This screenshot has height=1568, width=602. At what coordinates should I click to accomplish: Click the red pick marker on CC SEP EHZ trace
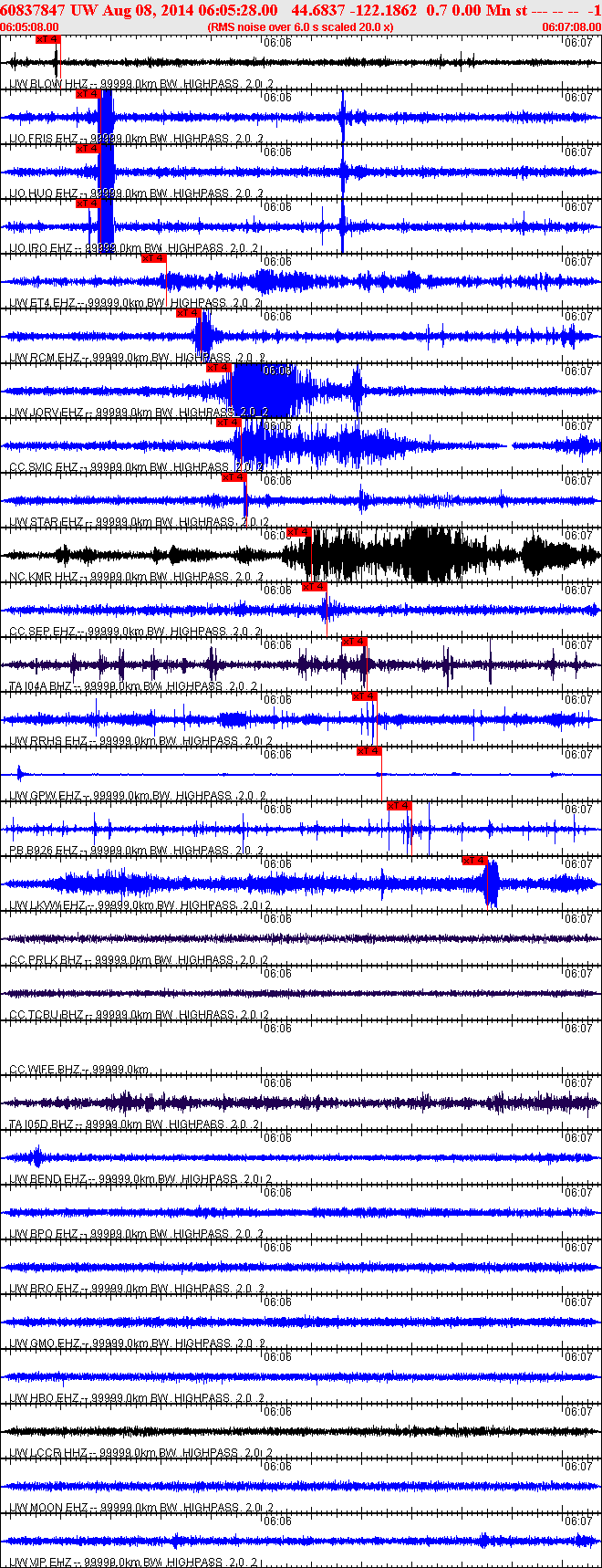tap(315, 587)
